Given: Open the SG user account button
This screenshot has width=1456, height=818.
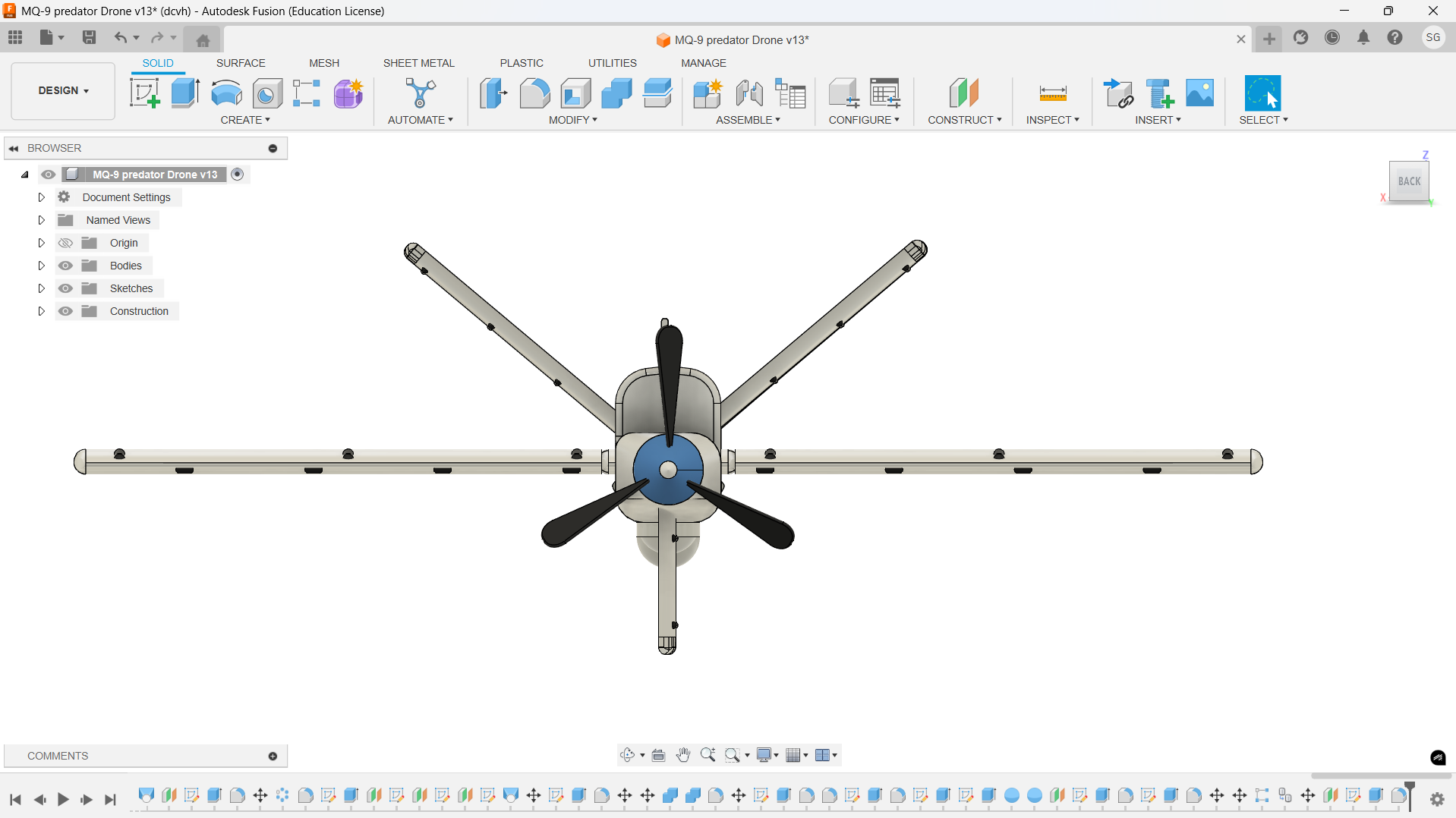Looking at the screenshot, I should tap(1432, 37).
